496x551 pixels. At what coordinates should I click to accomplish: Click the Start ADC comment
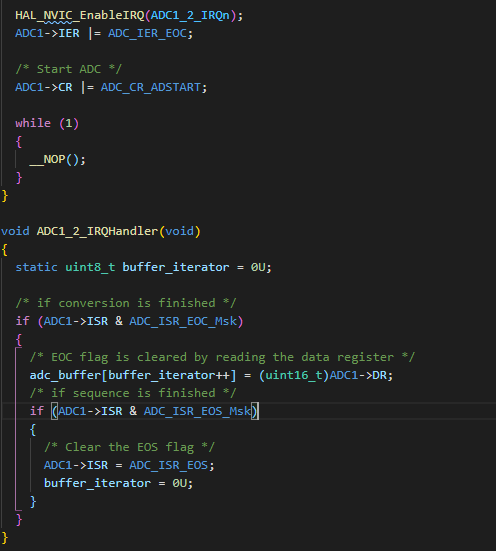[x=69, y=69]
